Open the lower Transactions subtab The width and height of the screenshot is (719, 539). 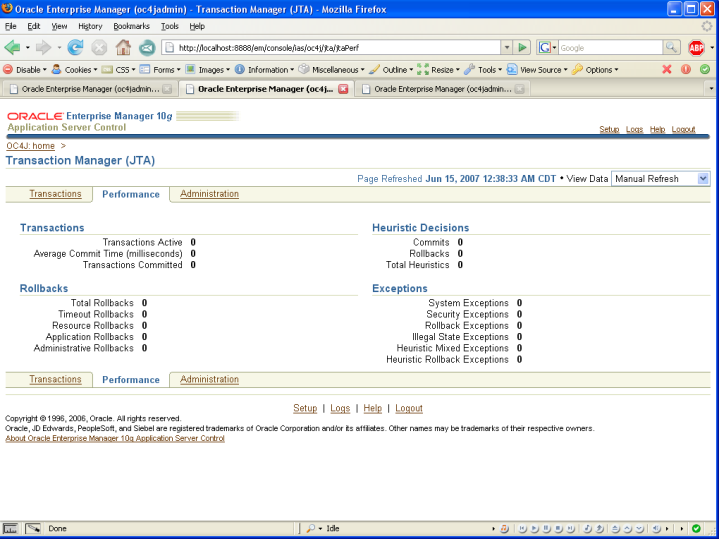(x=55, y=380)
